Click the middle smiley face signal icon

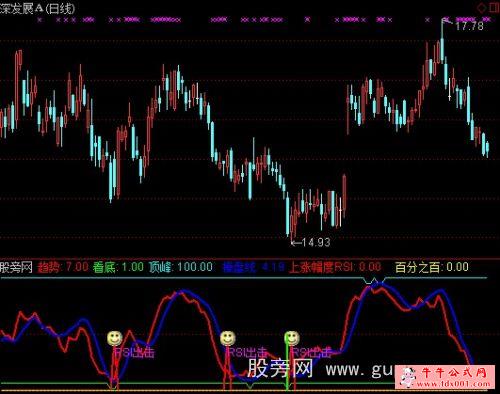tap(228, 338)
